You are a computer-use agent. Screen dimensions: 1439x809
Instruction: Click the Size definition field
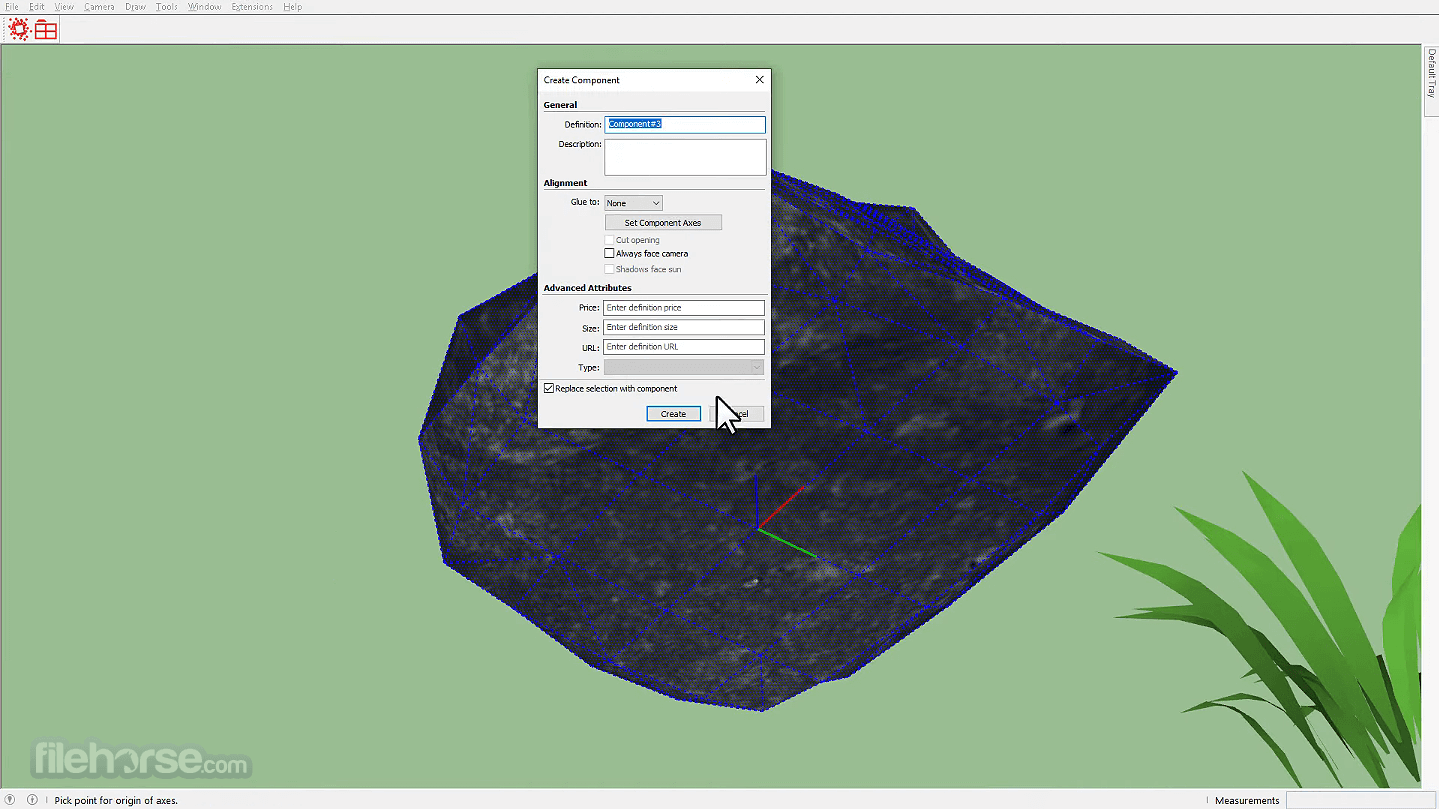[684, 327]
